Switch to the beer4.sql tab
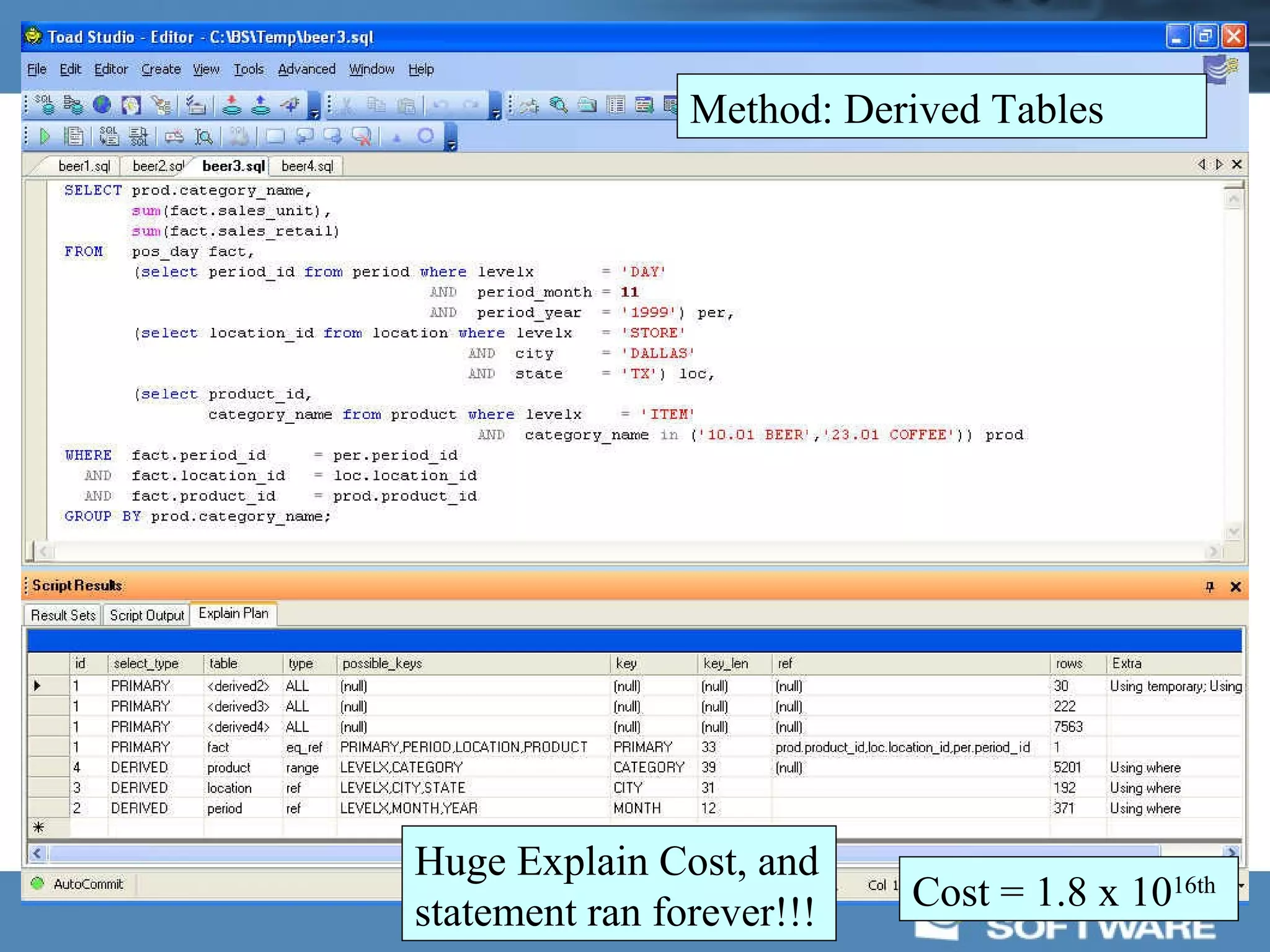Image resolution: width=1270 pixels, height=952 pixels. pyautogui.click(x=307, y=166)
